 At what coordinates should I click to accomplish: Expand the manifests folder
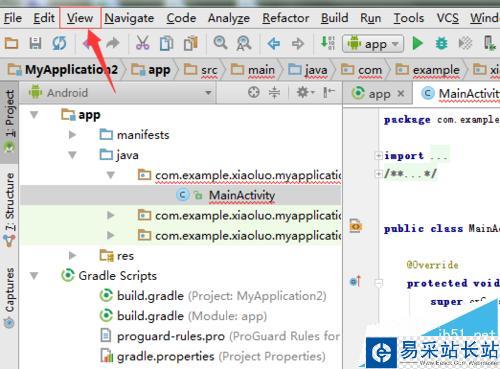72,135
